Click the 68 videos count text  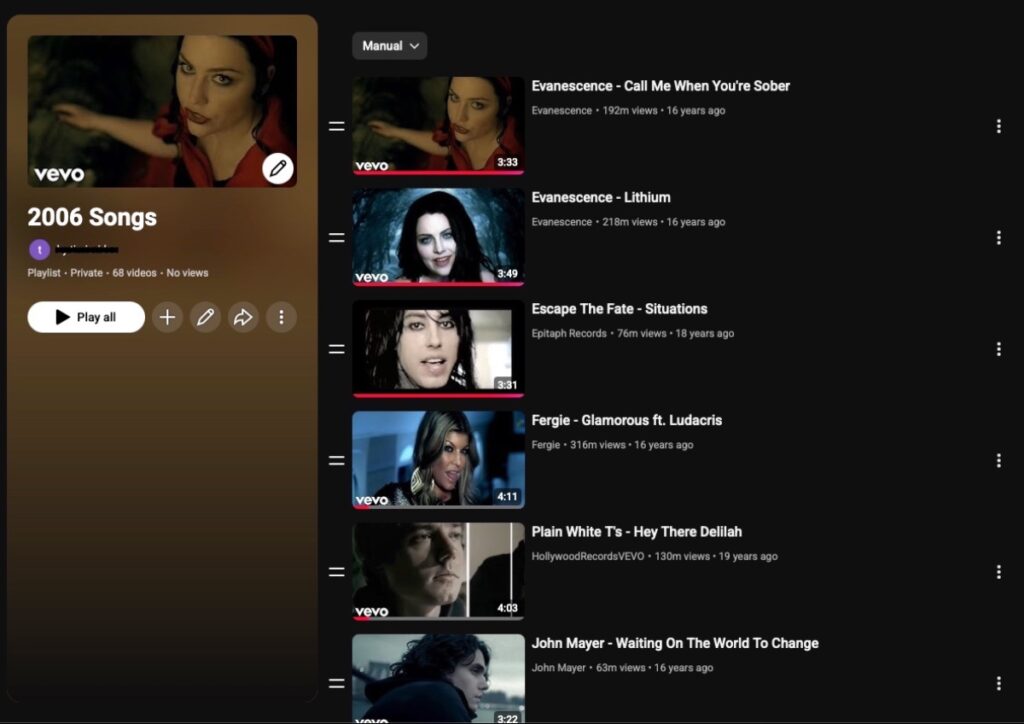[134, 273]
